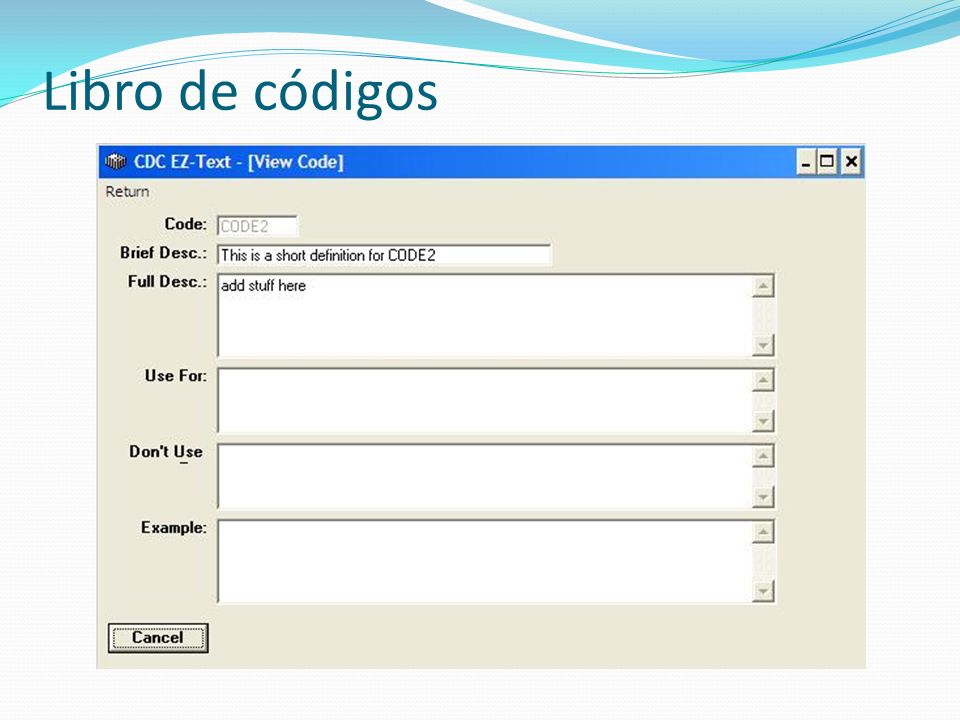Click scroll up arrow of Full Desc. box
Viewport: 960px width, 720px height.
(x=763, y=286)
